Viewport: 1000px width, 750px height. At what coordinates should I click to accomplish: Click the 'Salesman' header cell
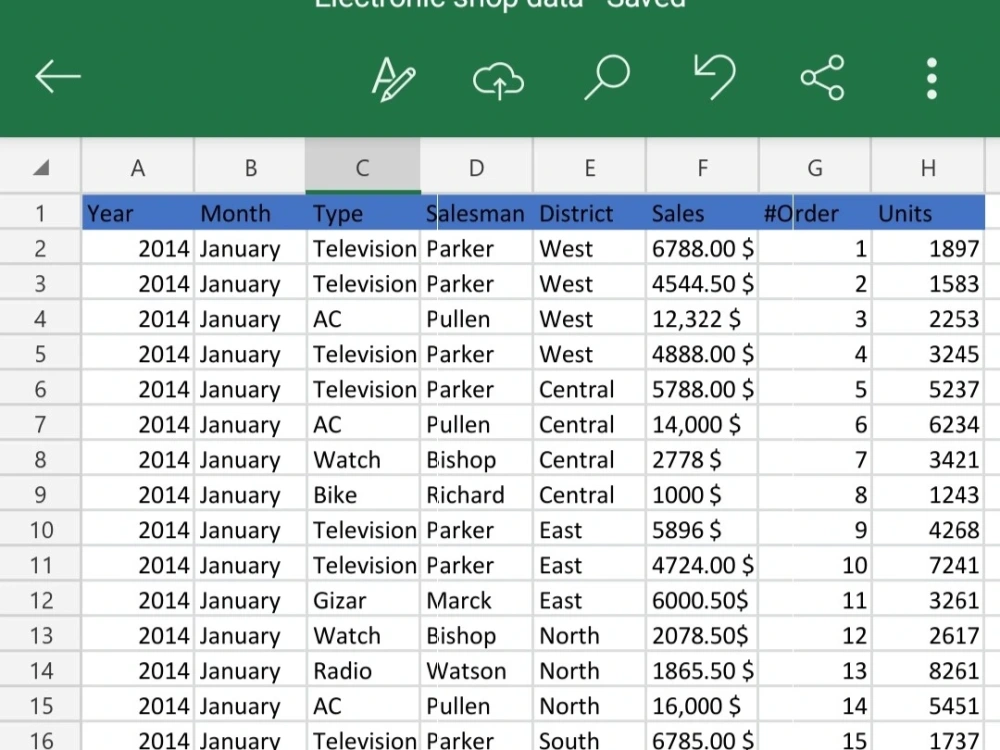tap(476, 213)
